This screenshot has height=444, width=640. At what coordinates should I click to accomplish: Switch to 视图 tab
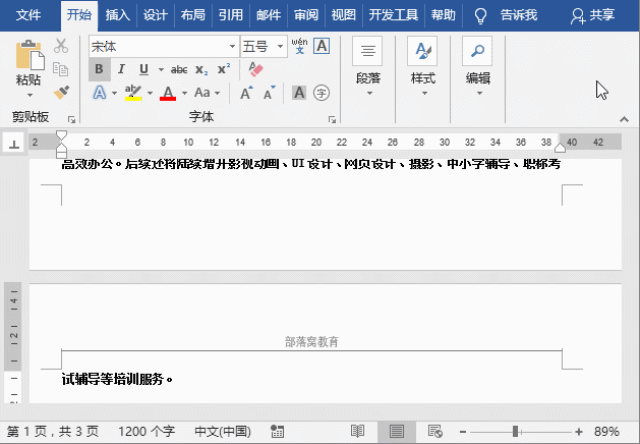(343, 15)
